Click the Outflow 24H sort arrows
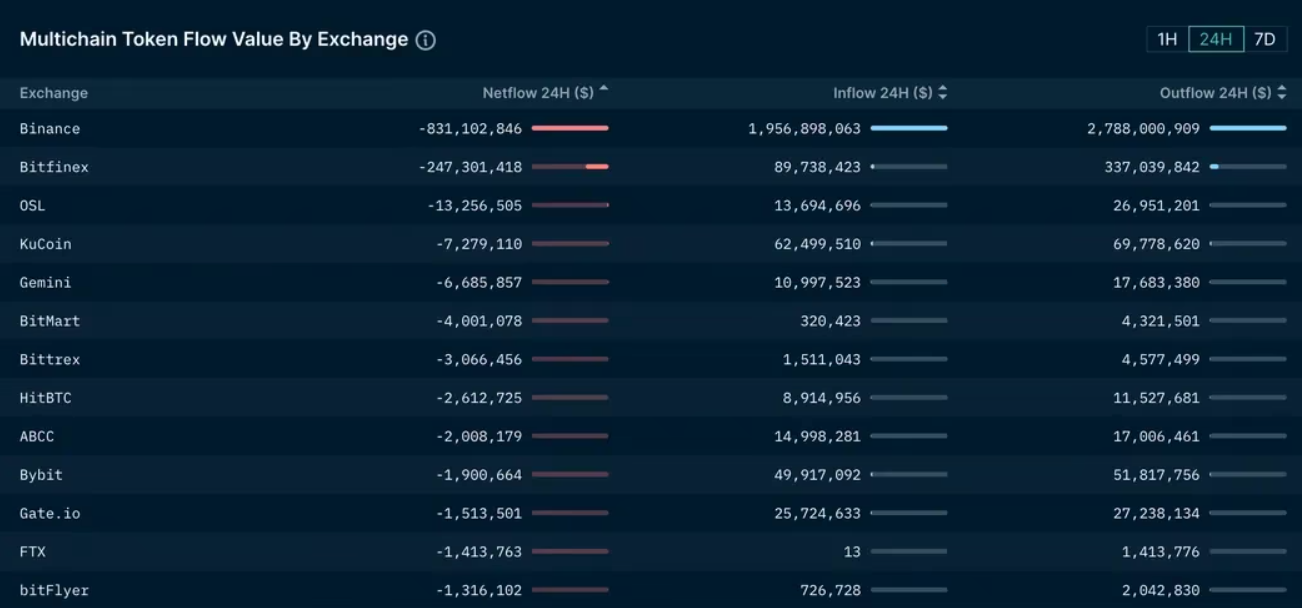The width and height of the screenshot is (1302, 608). [x=1282, y=93]
